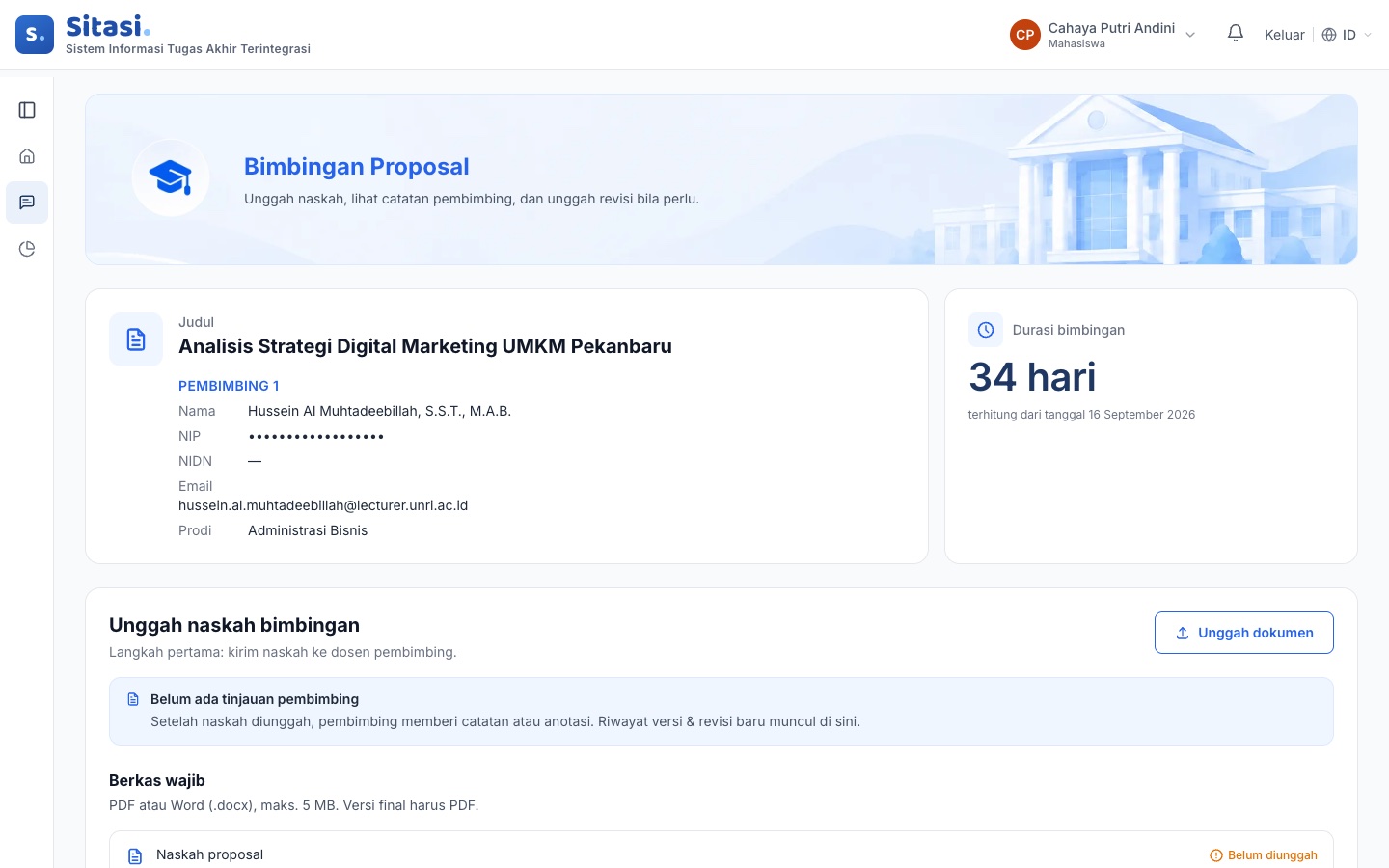Click the graduation cap icon
The width and height of the screenshot is (1389, 868).
(171, 177)
